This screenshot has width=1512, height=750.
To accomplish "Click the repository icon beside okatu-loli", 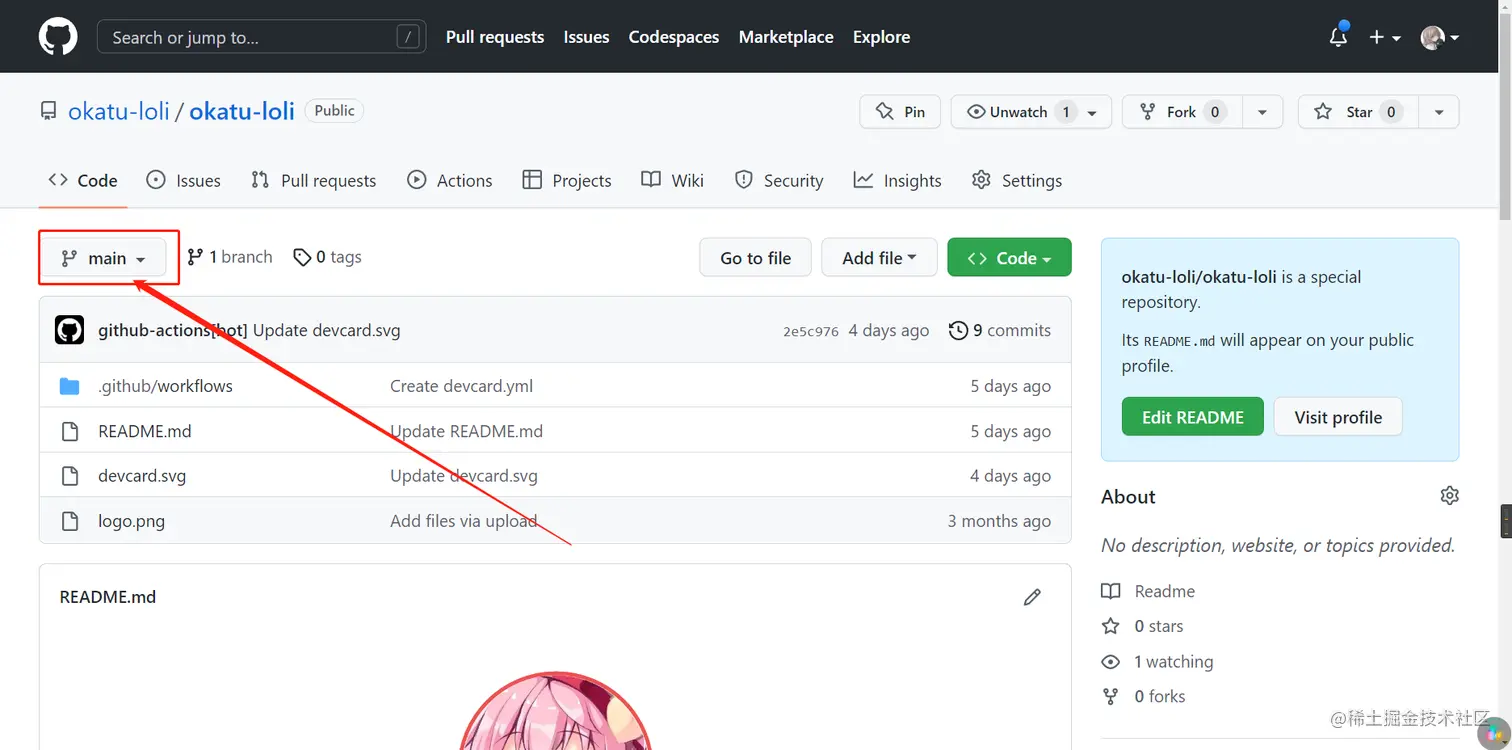I will 48,111.
